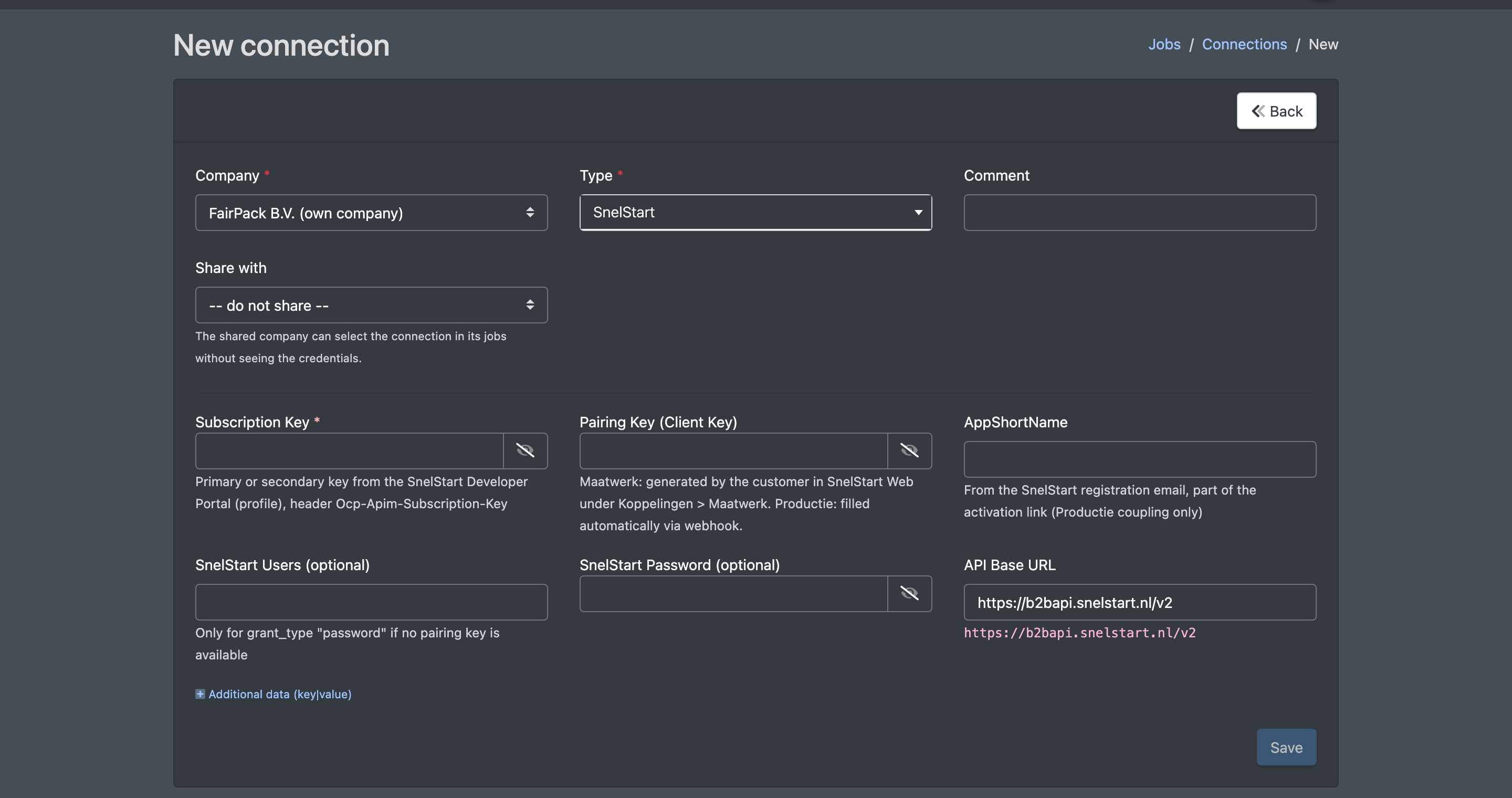Save the new connection
The width and height of the screenshot is (1512, 798).
point(1286,747)
